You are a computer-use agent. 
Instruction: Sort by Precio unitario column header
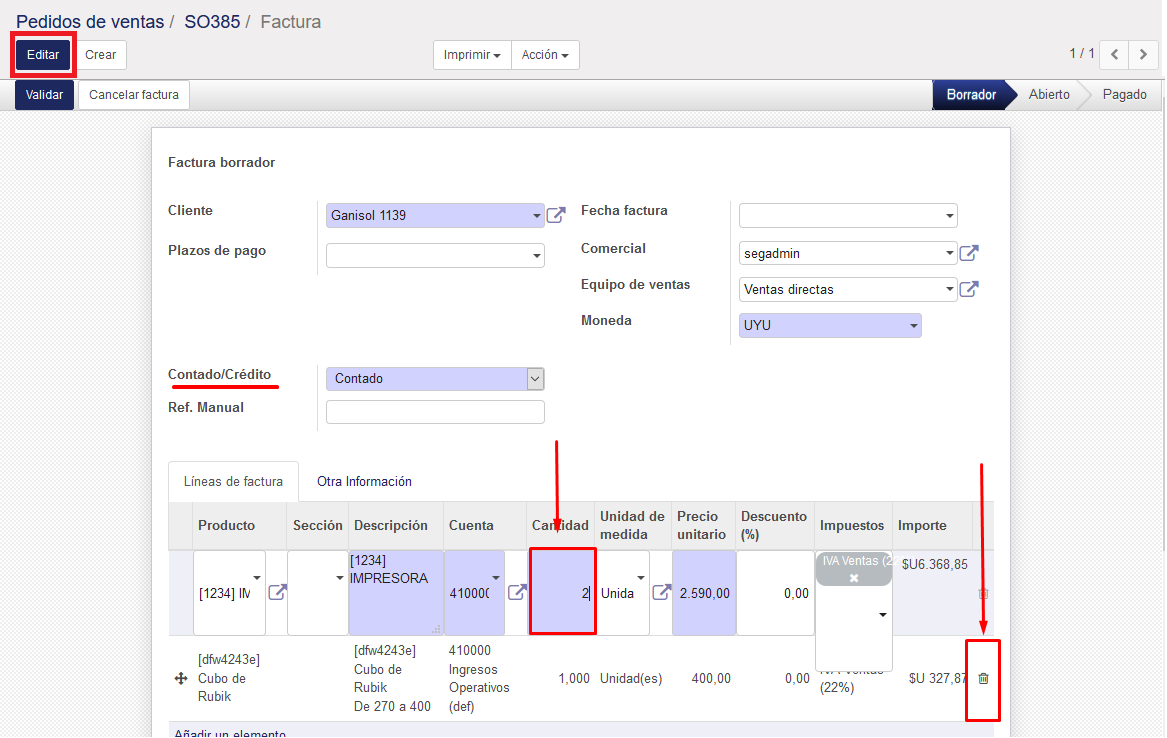tap(701, 525)
